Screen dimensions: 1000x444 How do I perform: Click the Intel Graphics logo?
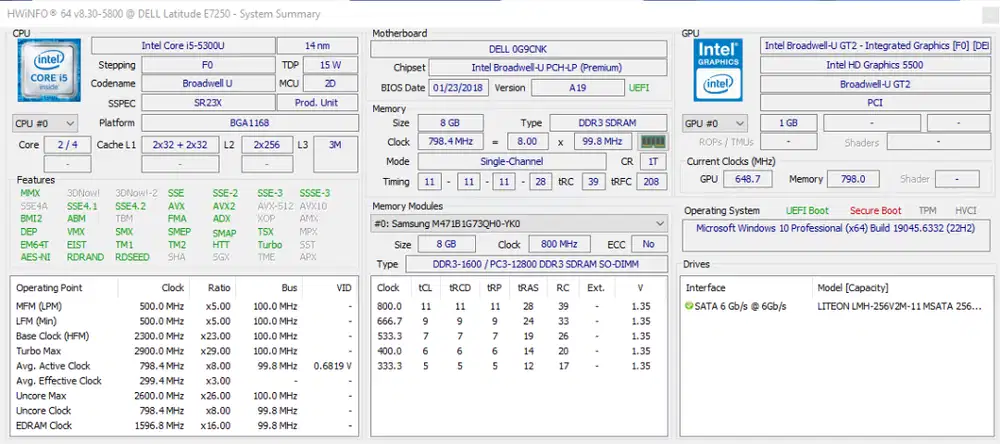point(719,68)
